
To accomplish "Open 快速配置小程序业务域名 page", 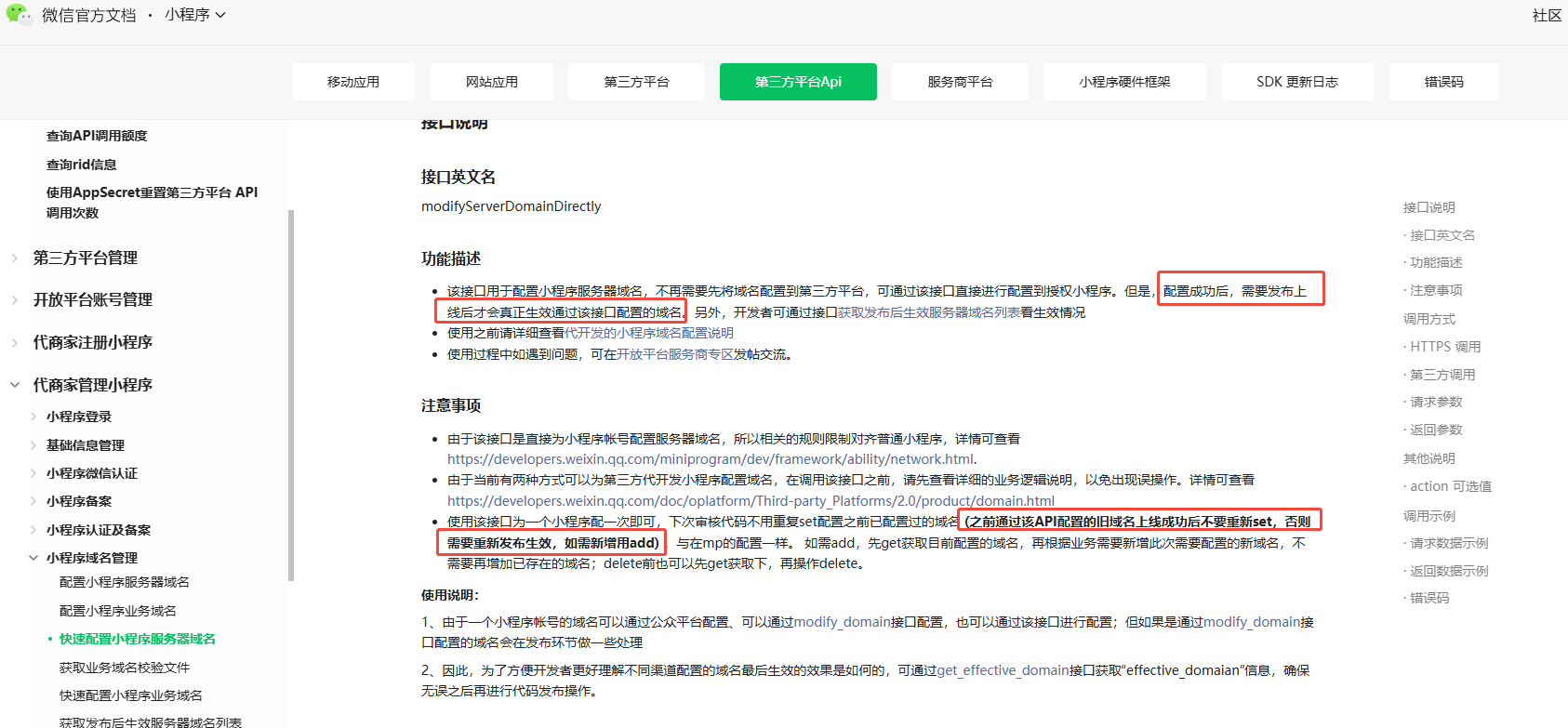I will coord(131,695).
